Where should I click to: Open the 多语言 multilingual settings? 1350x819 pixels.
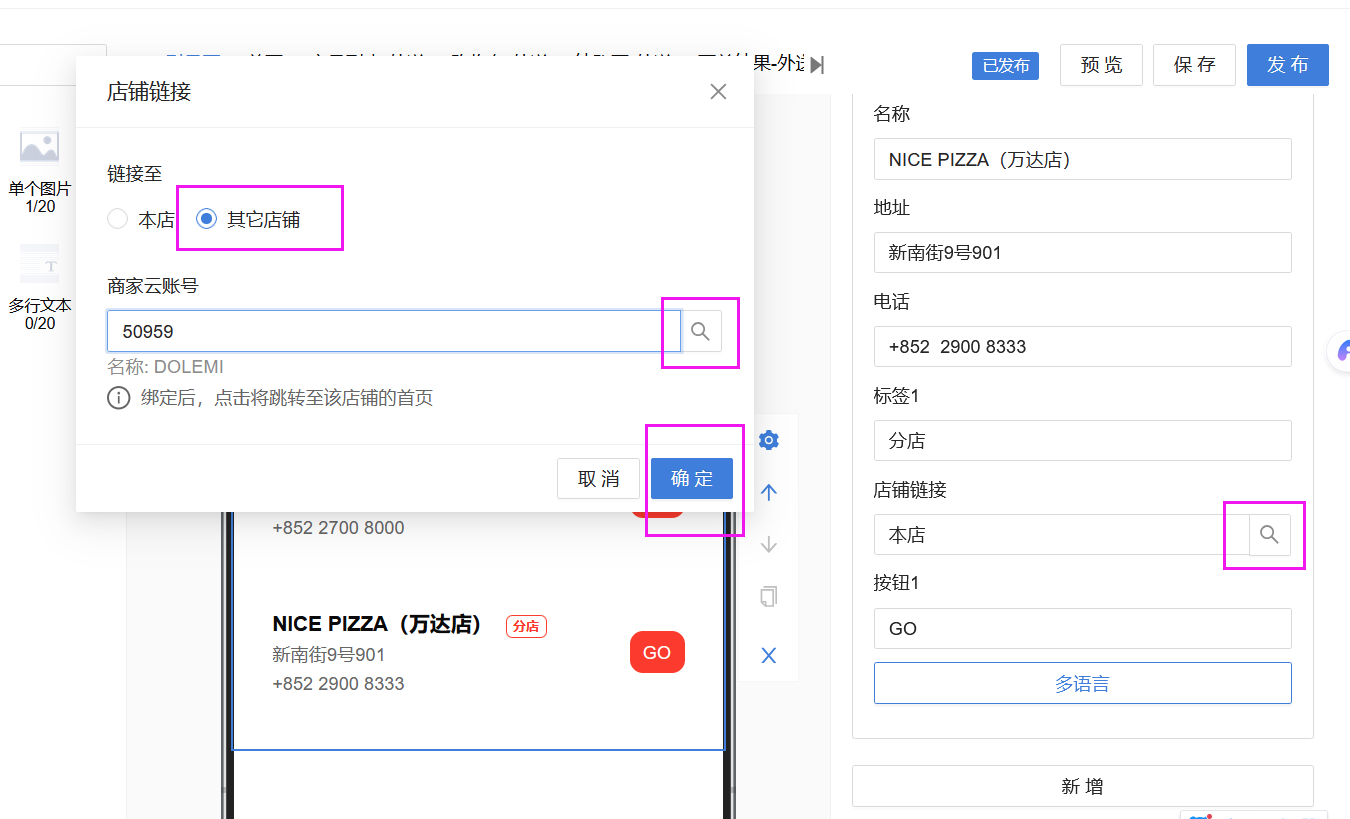[1083, 683]
